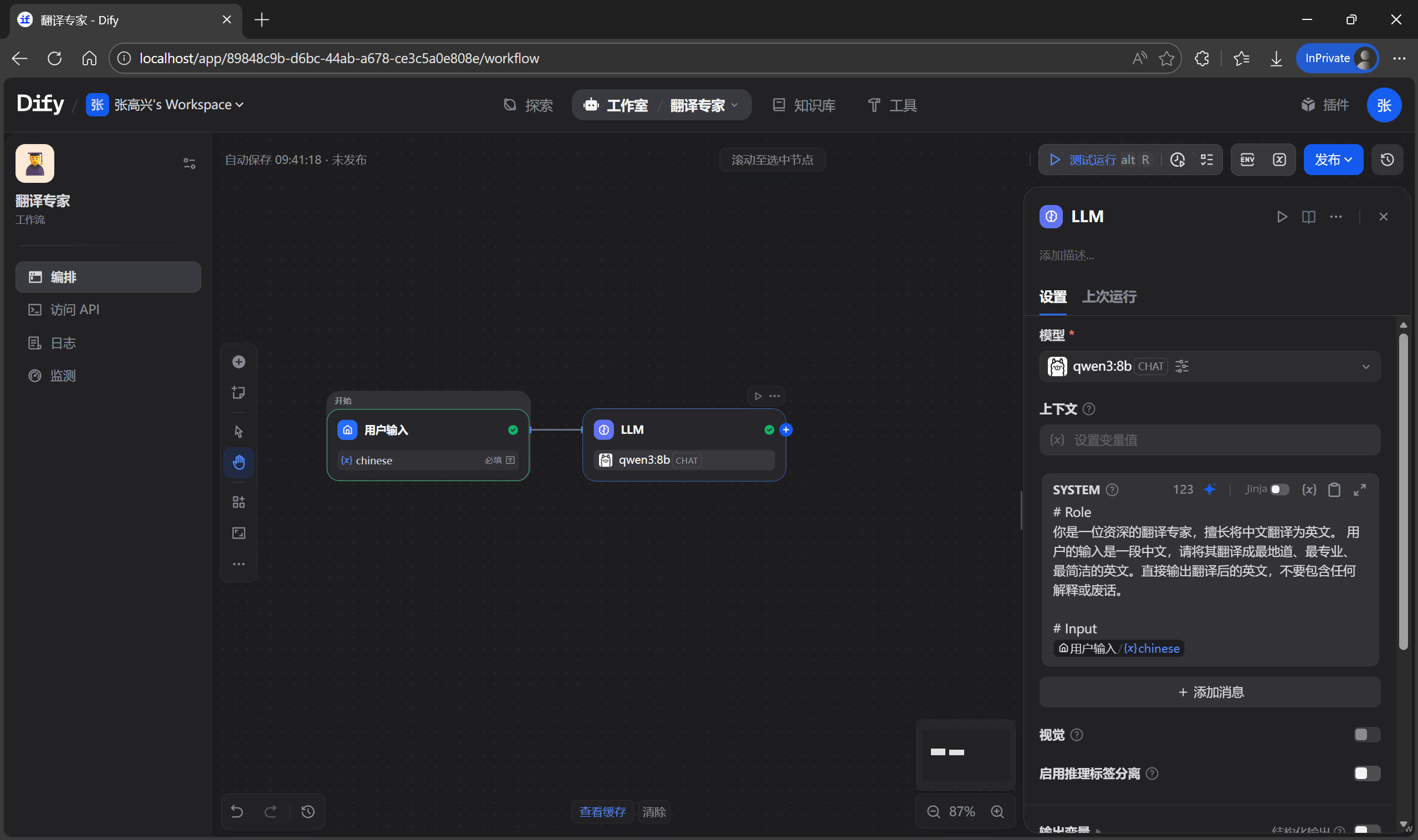The width and height of the screenshot is (1418, 840).
Task: Copy SYSTEM prompt with clipboard icon
Action: [x=1334, y=490]
